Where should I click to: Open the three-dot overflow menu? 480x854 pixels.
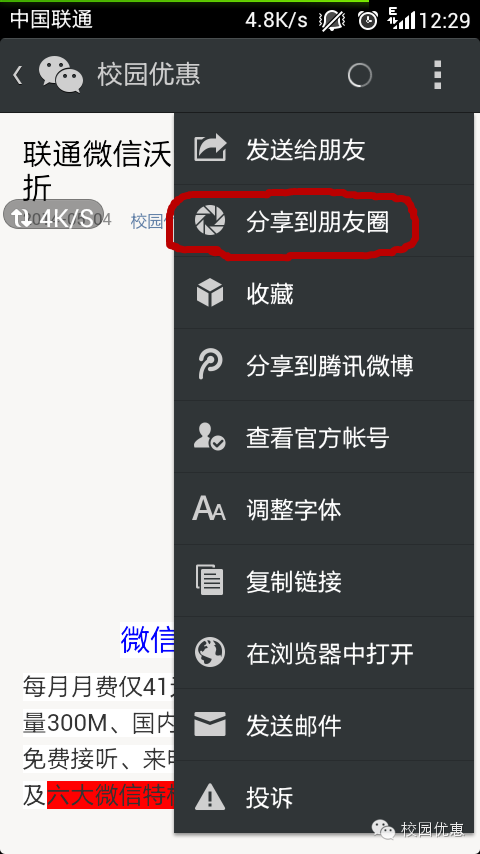tap(437, 75)
